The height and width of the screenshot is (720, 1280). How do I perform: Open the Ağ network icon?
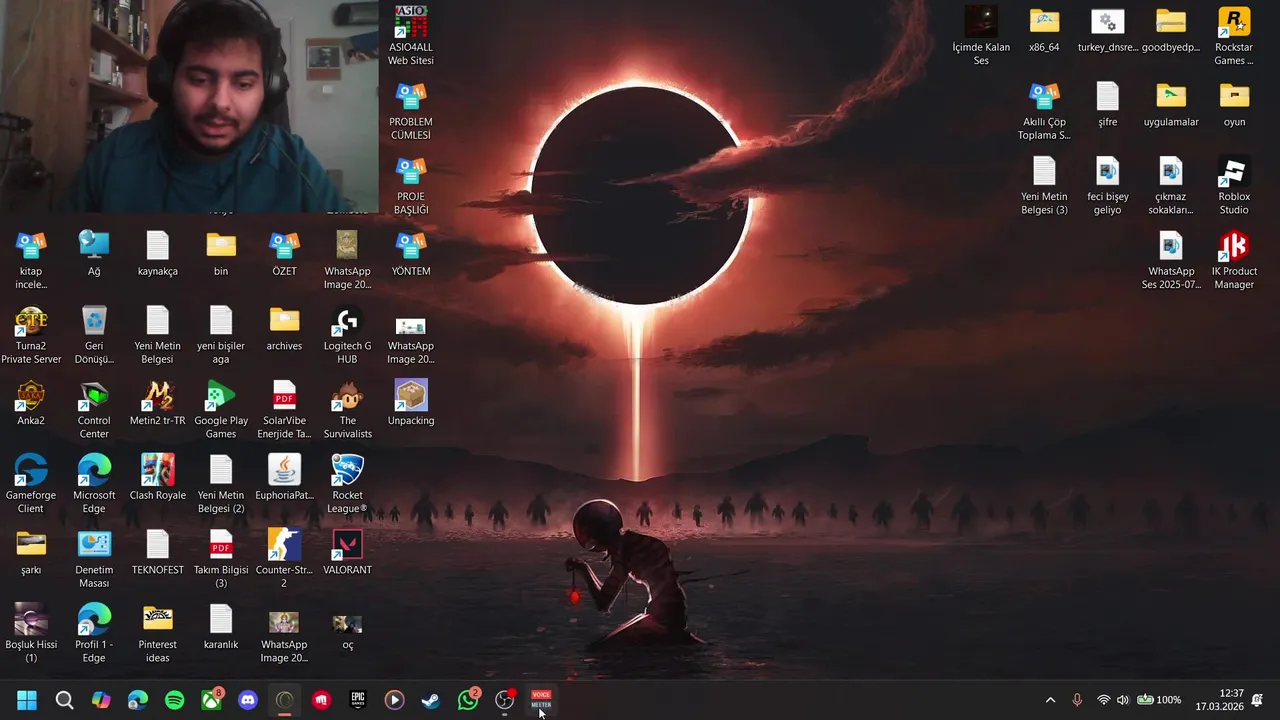tap(94, 253)
